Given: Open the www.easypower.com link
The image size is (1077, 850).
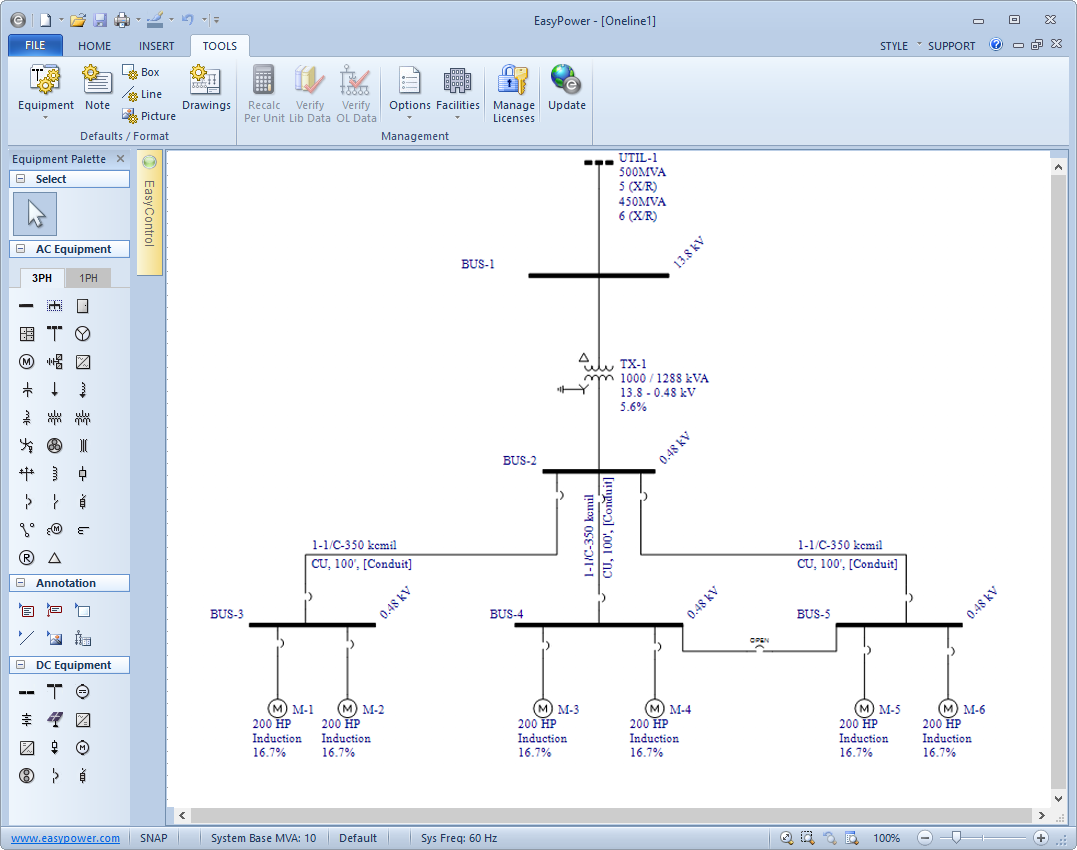Looking at the screenshot, I should pos(66,838).
